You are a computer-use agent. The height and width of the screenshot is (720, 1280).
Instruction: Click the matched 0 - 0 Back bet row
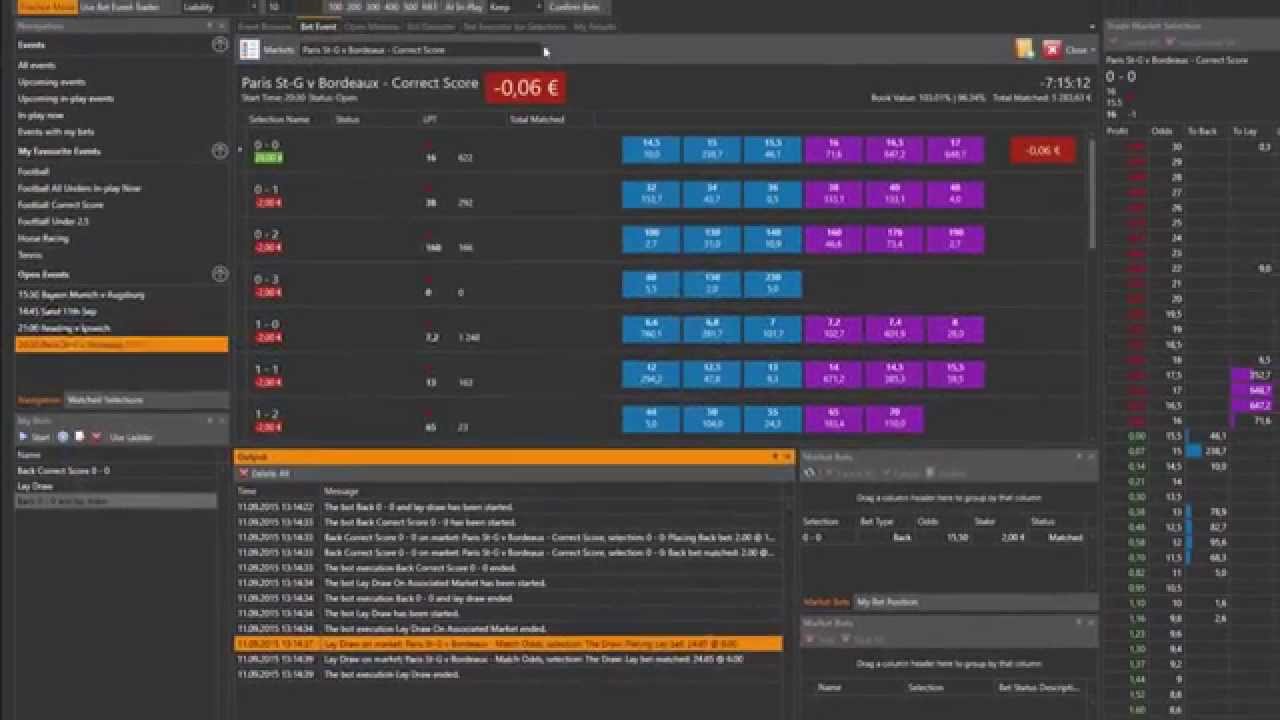(x=944, y=537)
